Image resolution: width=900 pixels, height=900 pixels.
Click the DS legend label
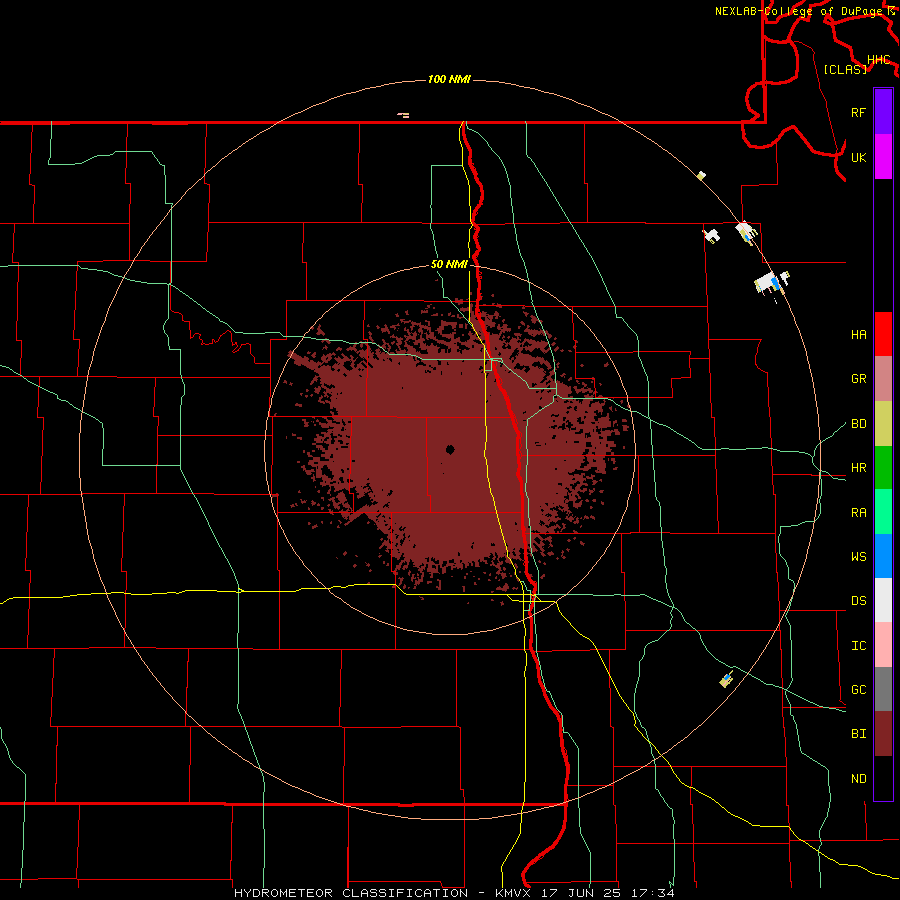858,601
